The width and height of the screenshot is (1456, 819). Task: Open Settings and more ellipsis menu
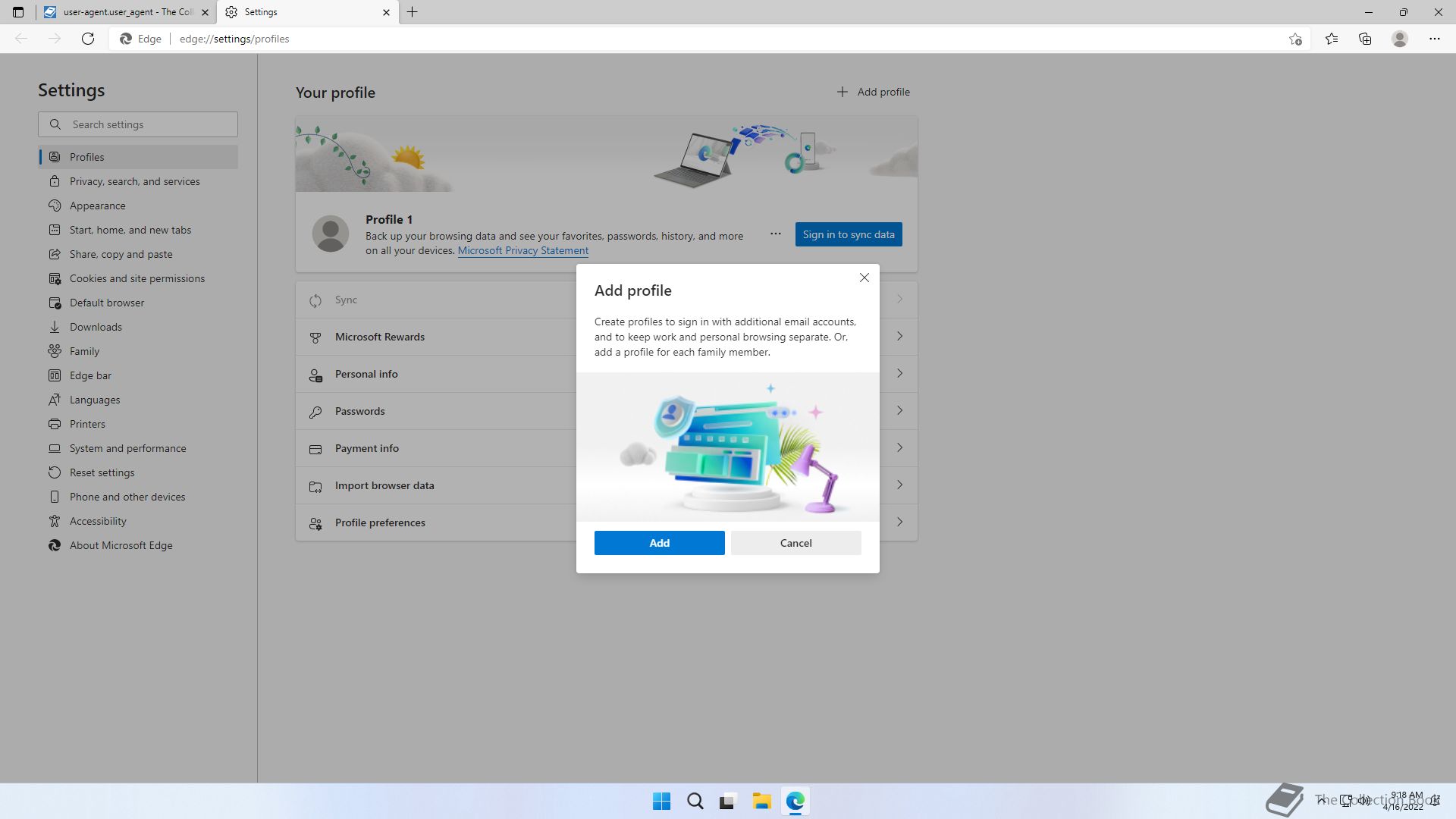(x=1434, y=39)
